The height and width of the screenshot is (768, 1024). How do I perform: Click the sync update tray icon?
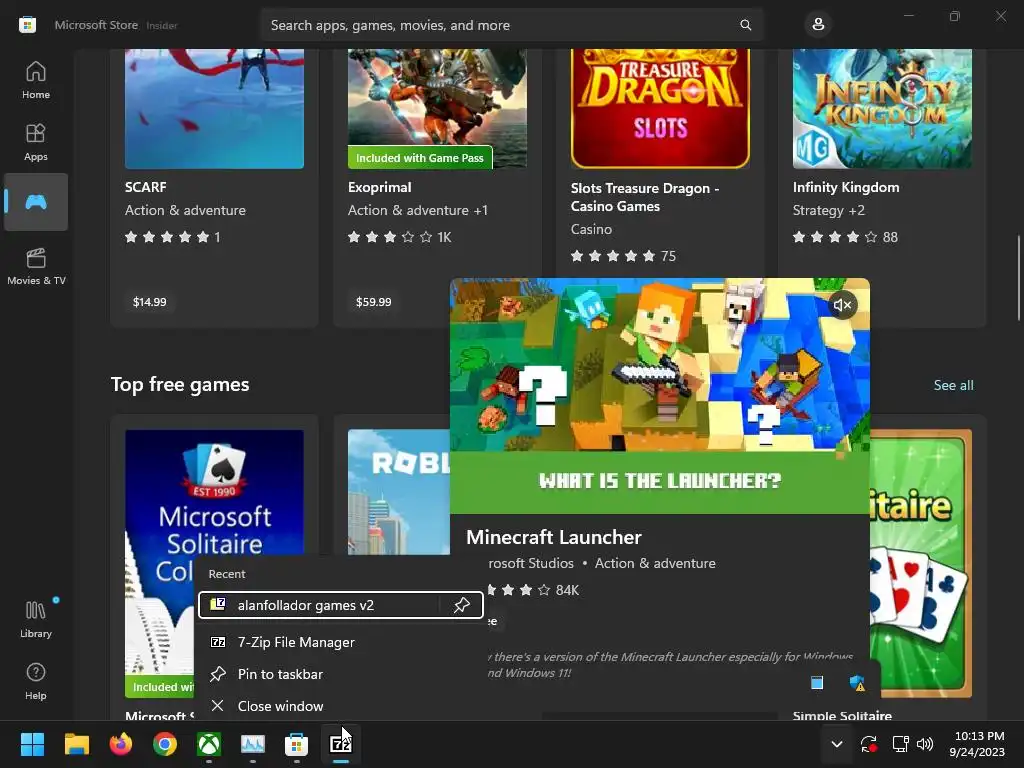tap(869, 744)
